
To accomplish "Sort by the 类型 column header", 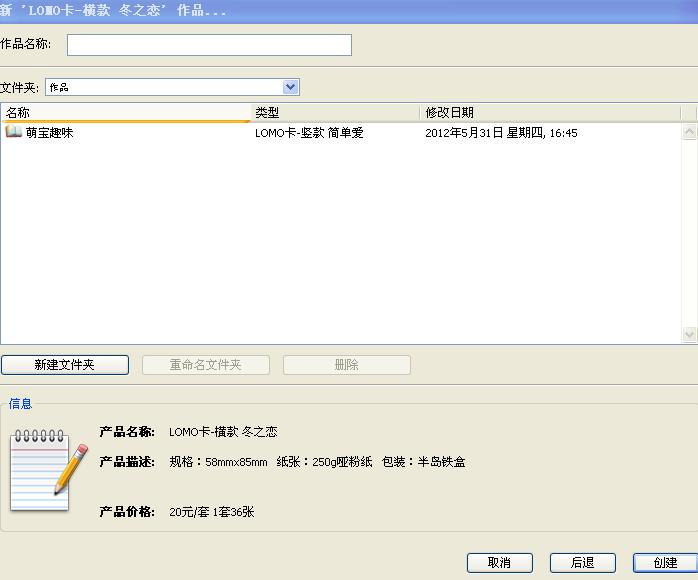I will pos(336,113).
